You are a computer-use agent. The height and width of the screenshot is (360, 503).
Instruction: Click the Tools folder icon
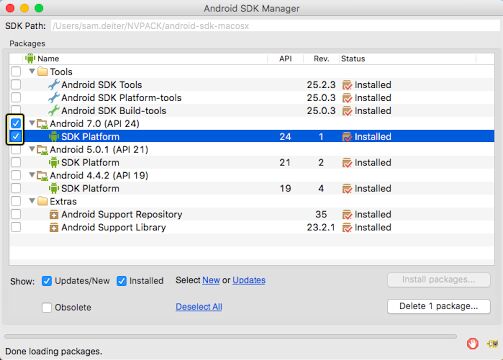42,72
